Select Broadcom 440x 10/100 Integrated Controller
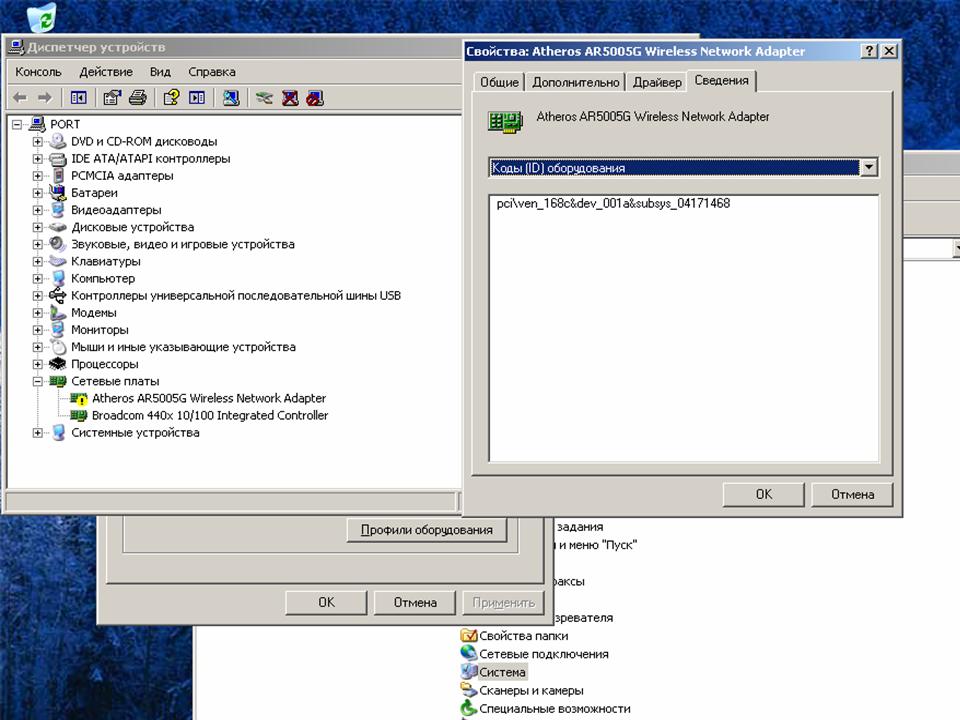The width and height of the screenshot is (960, 720). tap(209, 415)
